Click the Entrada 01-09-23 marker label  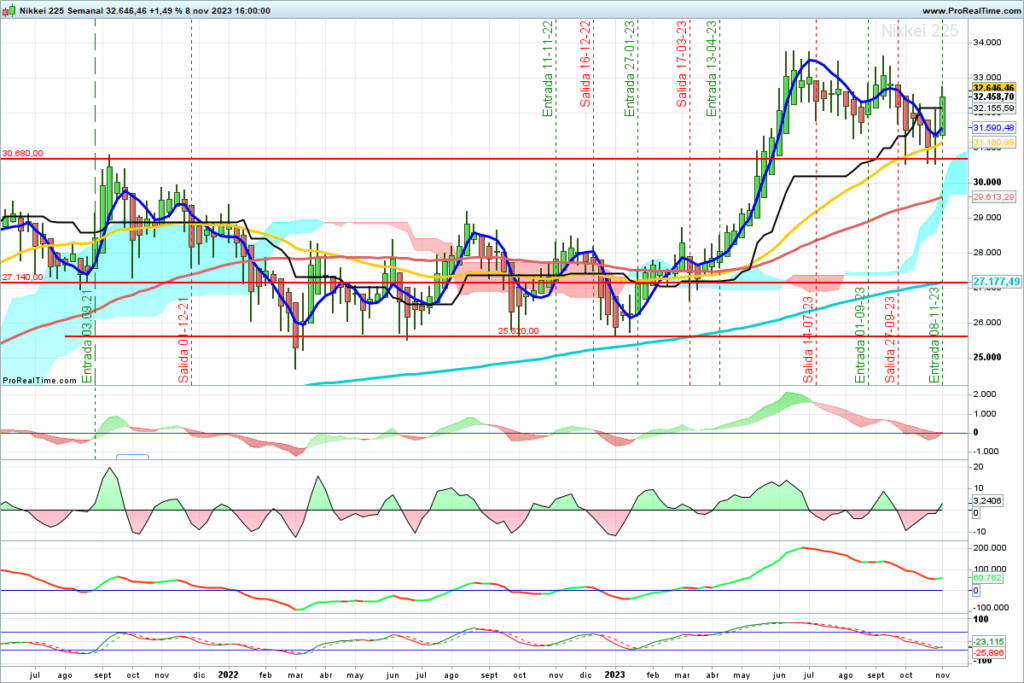click(860, 335)
